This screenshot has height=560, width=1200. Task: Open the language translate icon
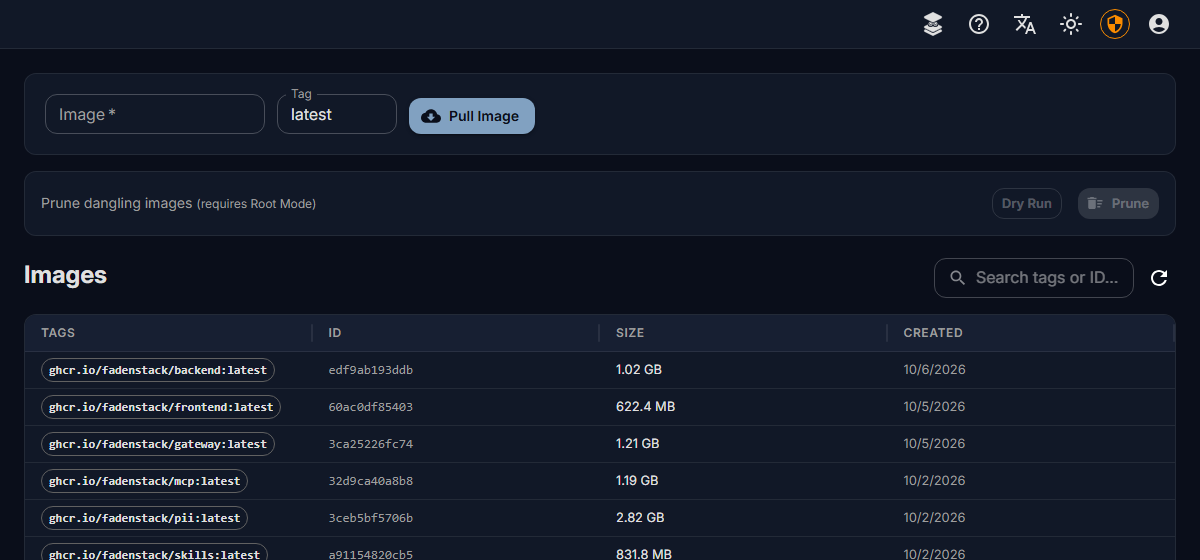tap(1025, 24)
